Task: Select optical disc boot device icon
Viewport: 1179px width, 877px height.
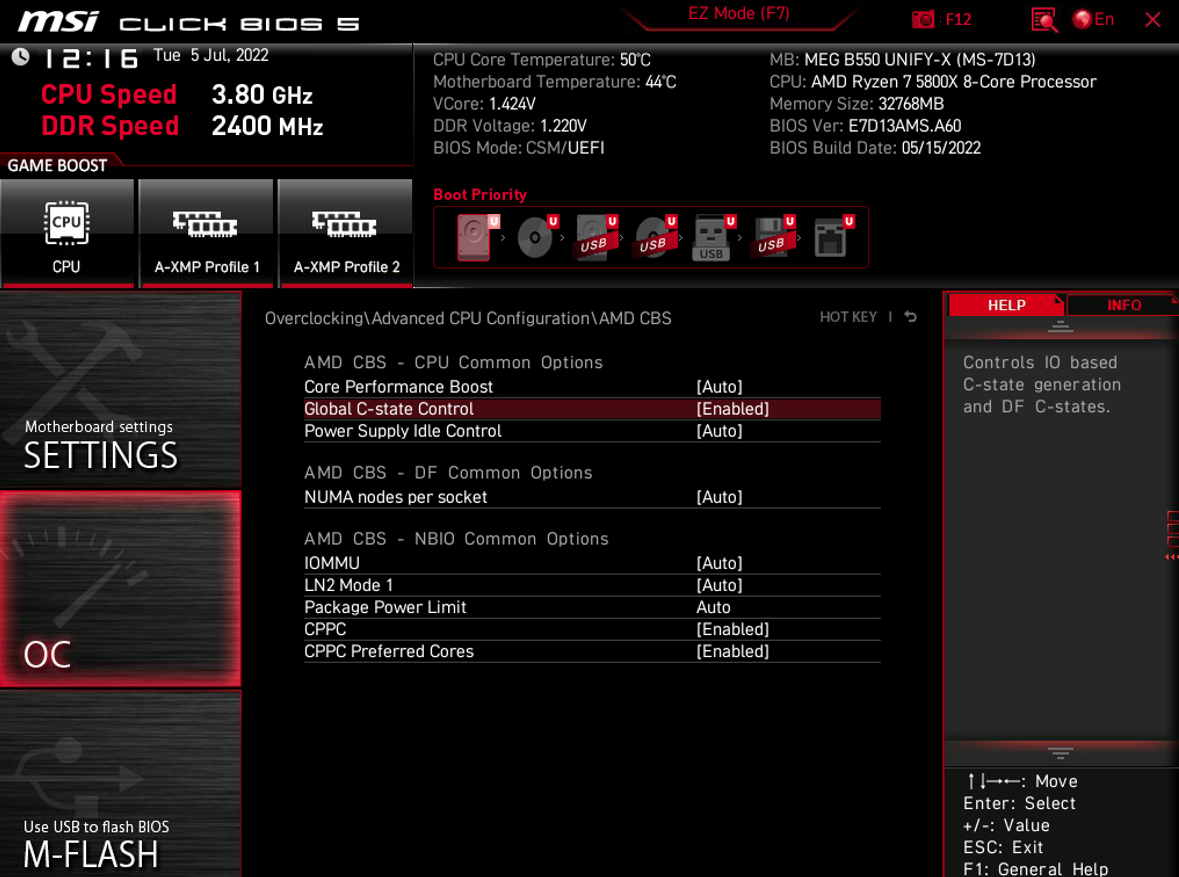Action: tap(537, 237)
